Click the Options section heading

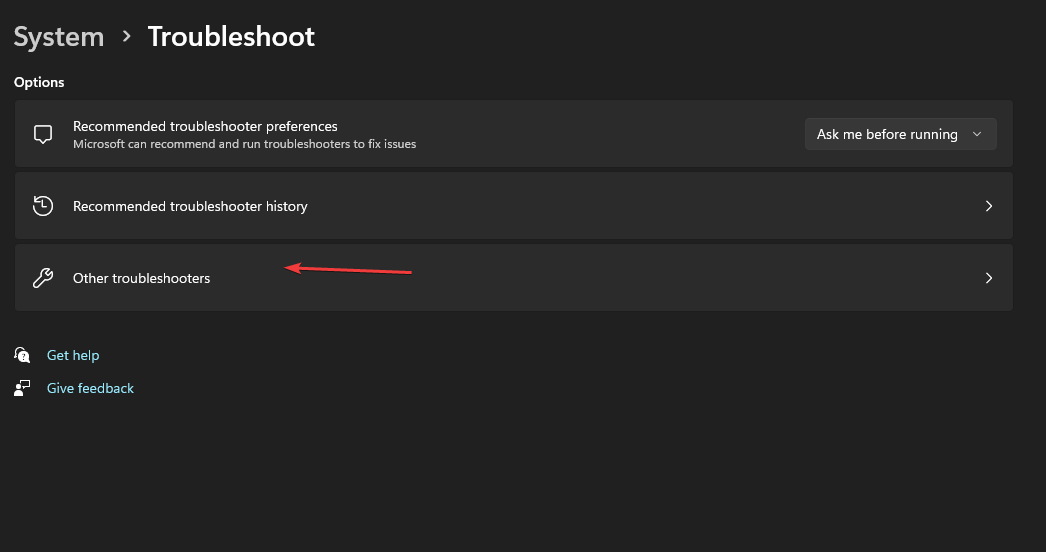39,82
